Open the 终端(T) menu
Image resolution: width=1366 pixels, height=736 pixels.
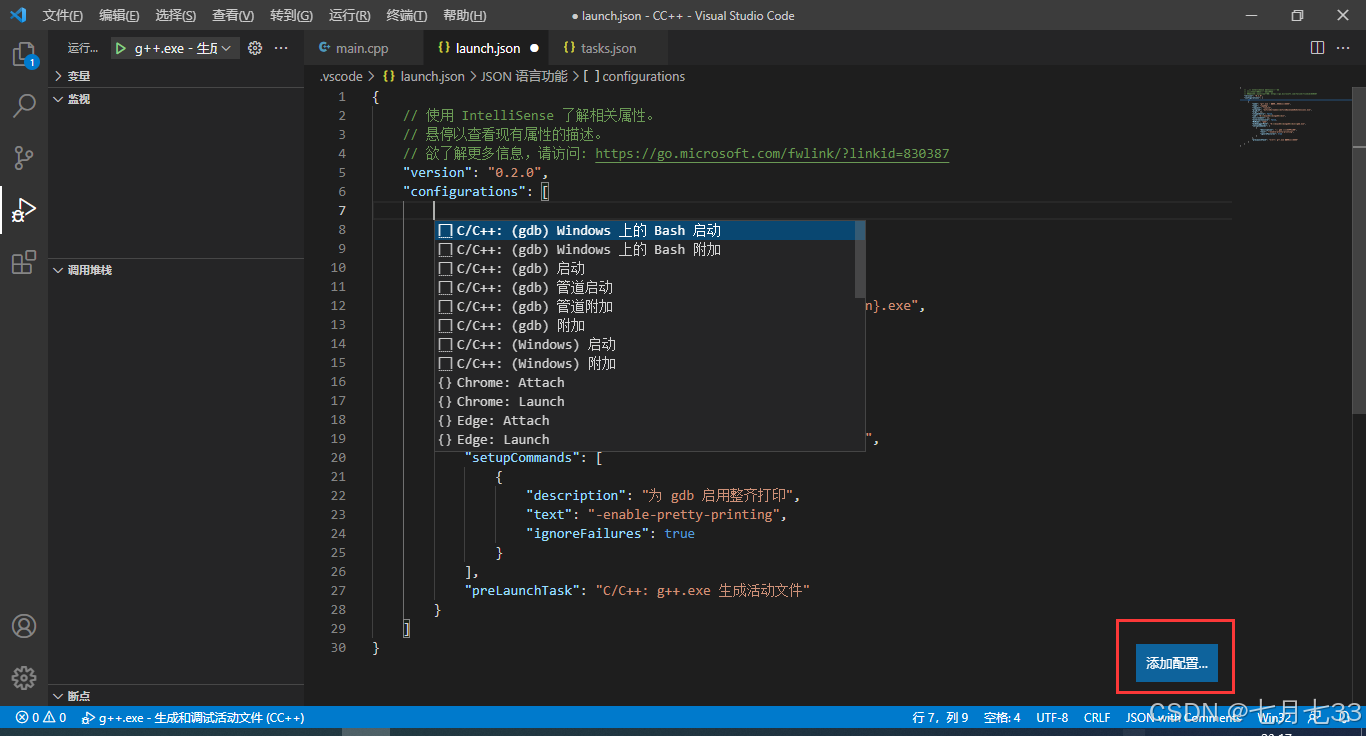pyautogui.click(x=406, y=15)
